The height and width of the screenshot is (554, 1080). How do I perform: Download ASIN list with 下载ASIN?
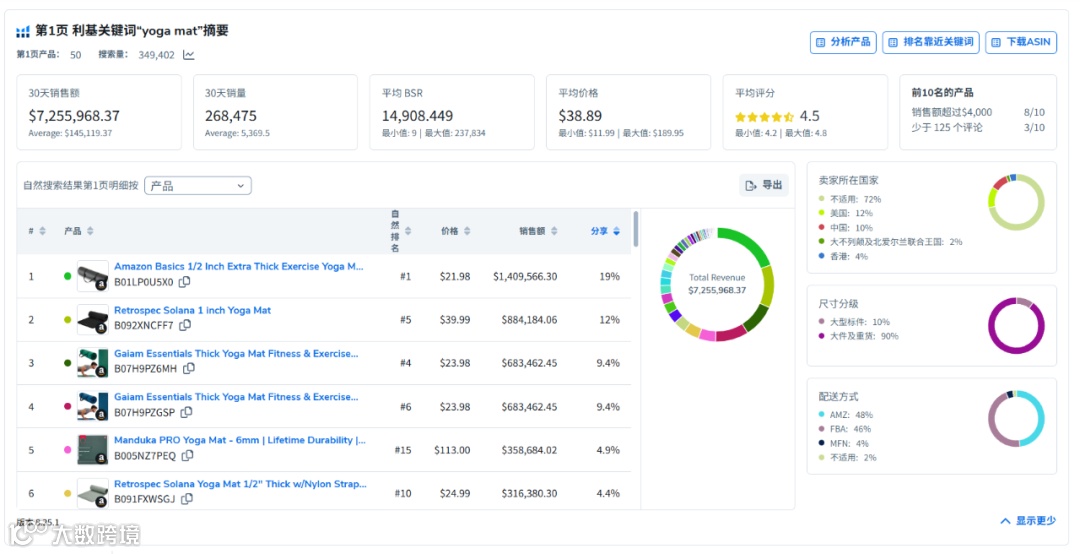[1021, 42]
